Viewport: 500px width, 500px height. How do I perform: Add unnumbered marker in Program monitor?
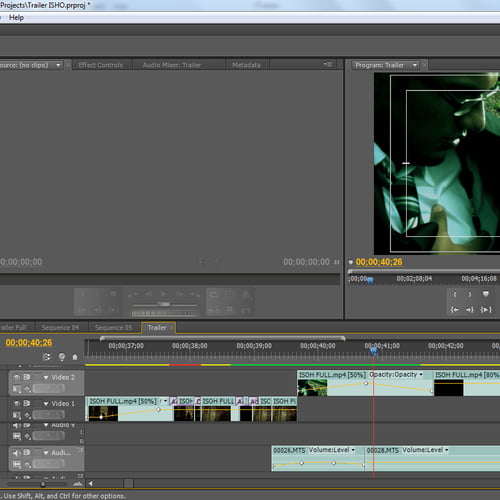[486, 294]
